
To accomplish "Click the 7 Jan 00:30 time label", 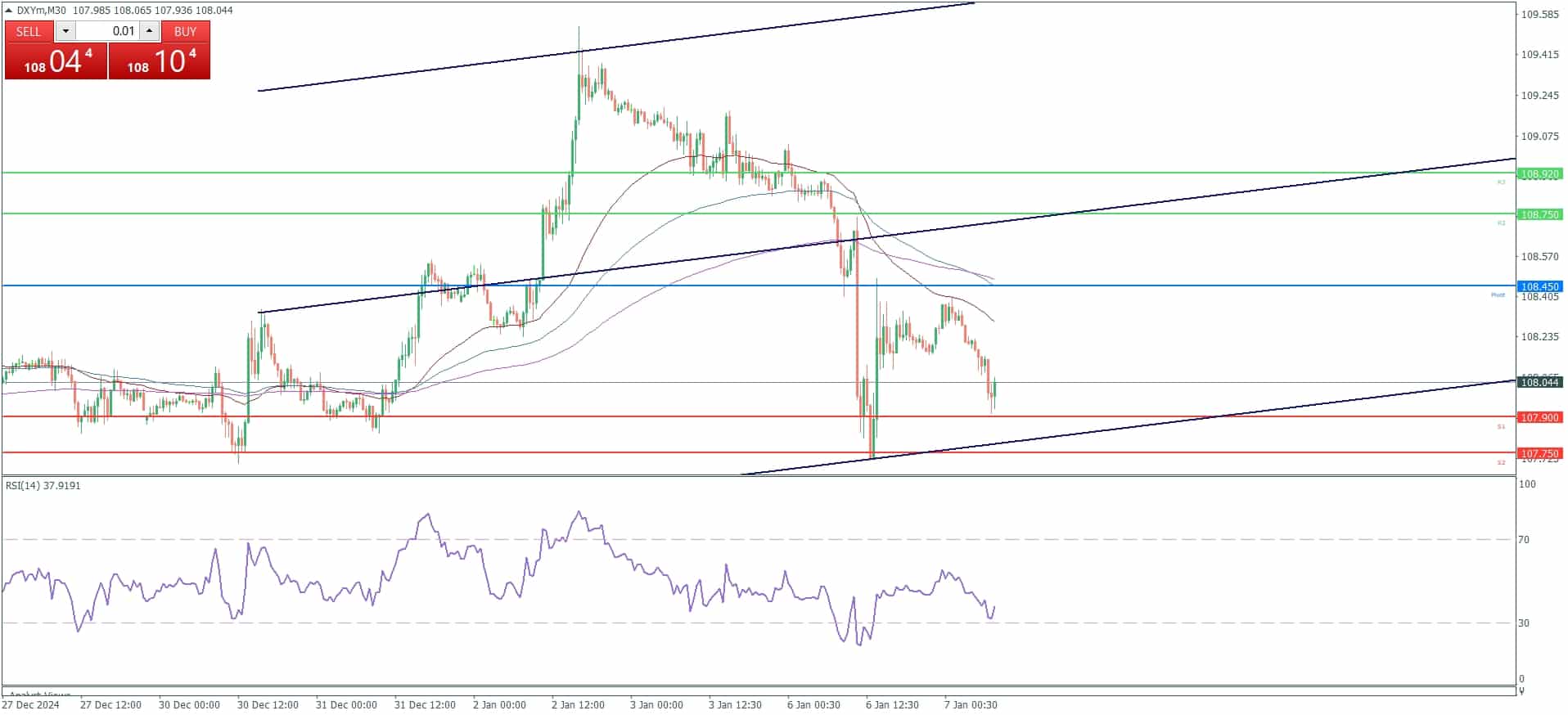I will (x=971, y=704).
